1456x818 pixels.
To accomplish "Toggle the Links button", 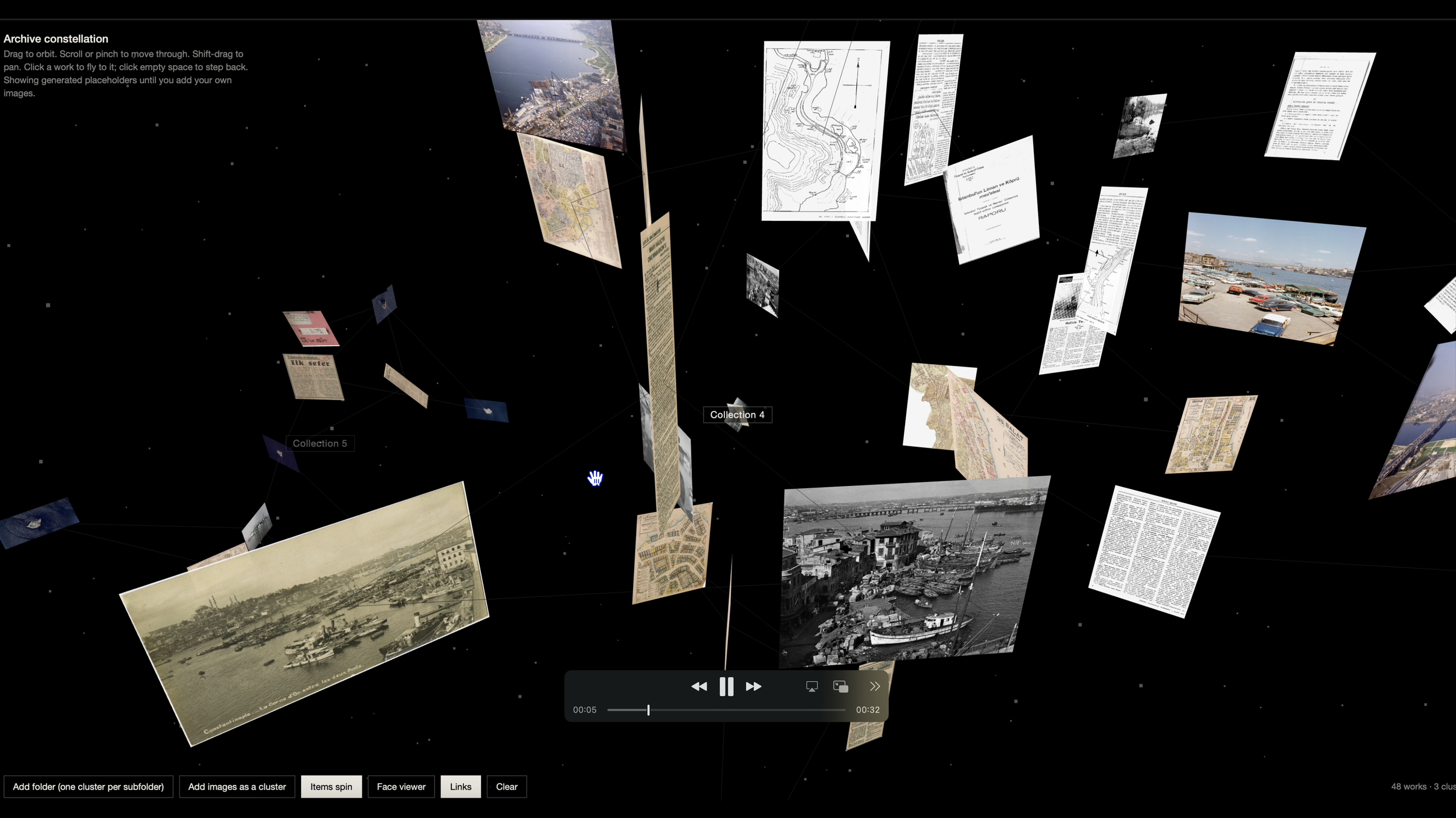I will 461,787.
